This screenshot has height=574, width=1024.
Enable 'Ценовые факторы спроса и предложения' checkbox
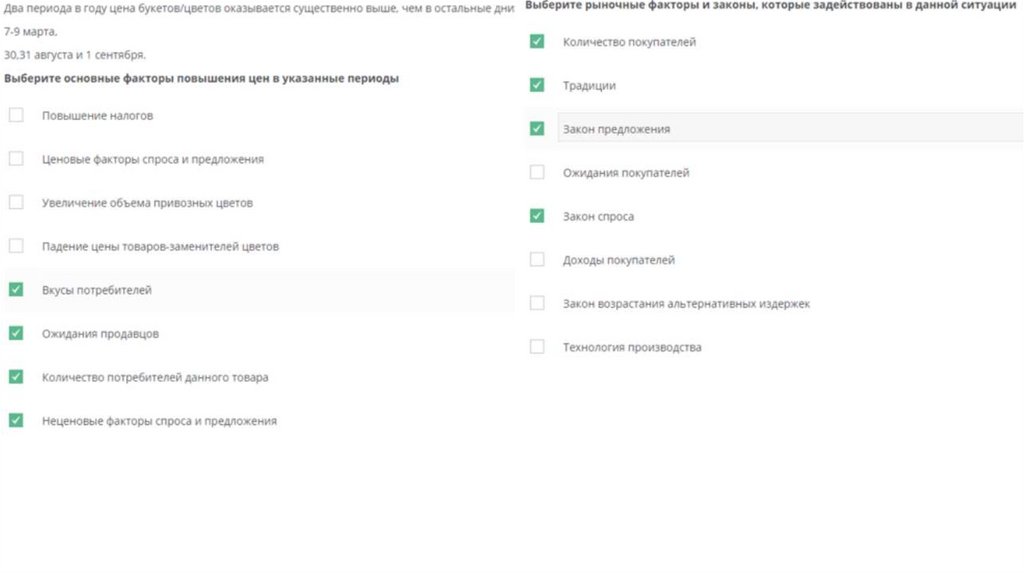pos(16,159)
